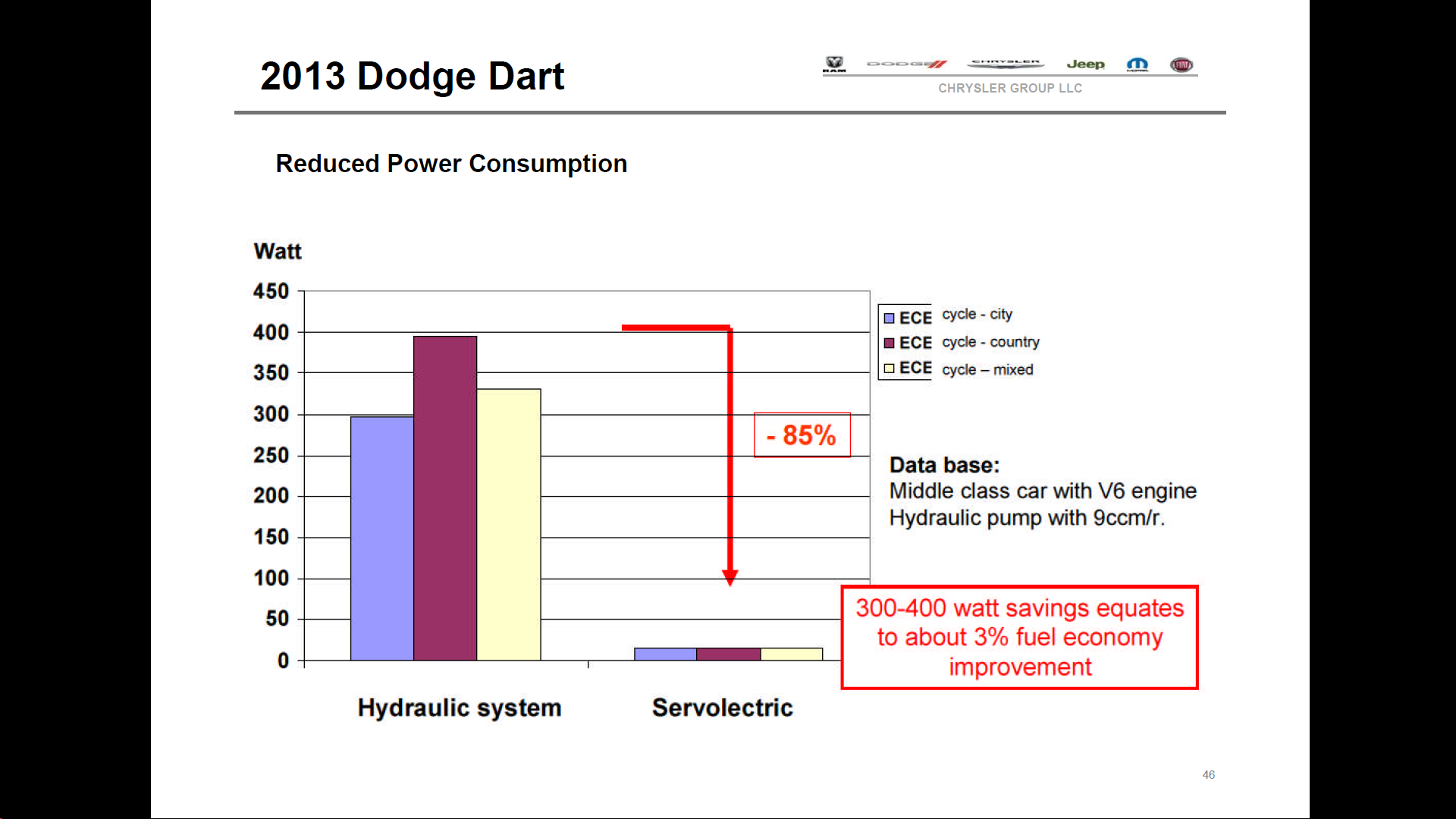Click the RAM logo in header
The height and width of the screenshot is (819, 1456).
834,64
